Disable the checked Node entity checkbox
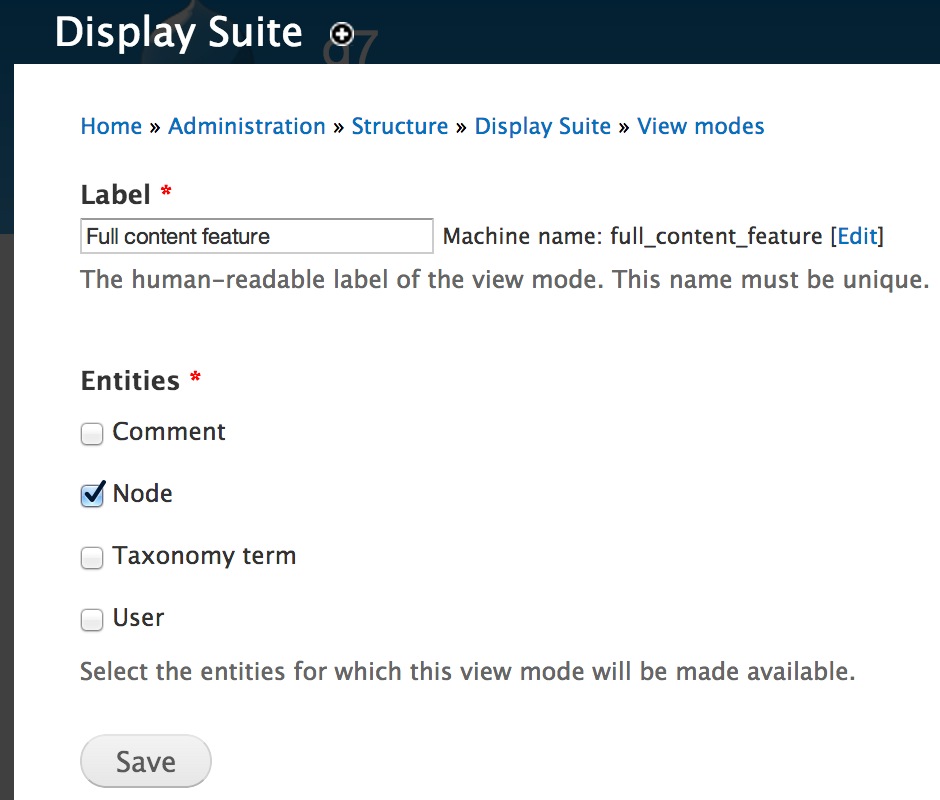Image resolution: width=940 pixels, height=800 pixels. (x=91, y=494)
